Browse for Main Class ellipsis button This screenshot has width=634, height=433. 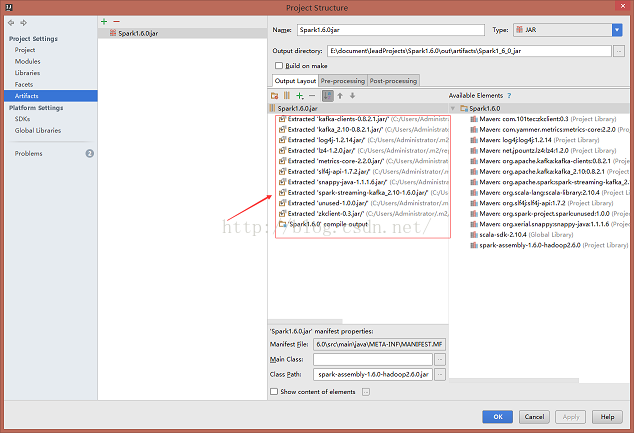click(440, 359)
